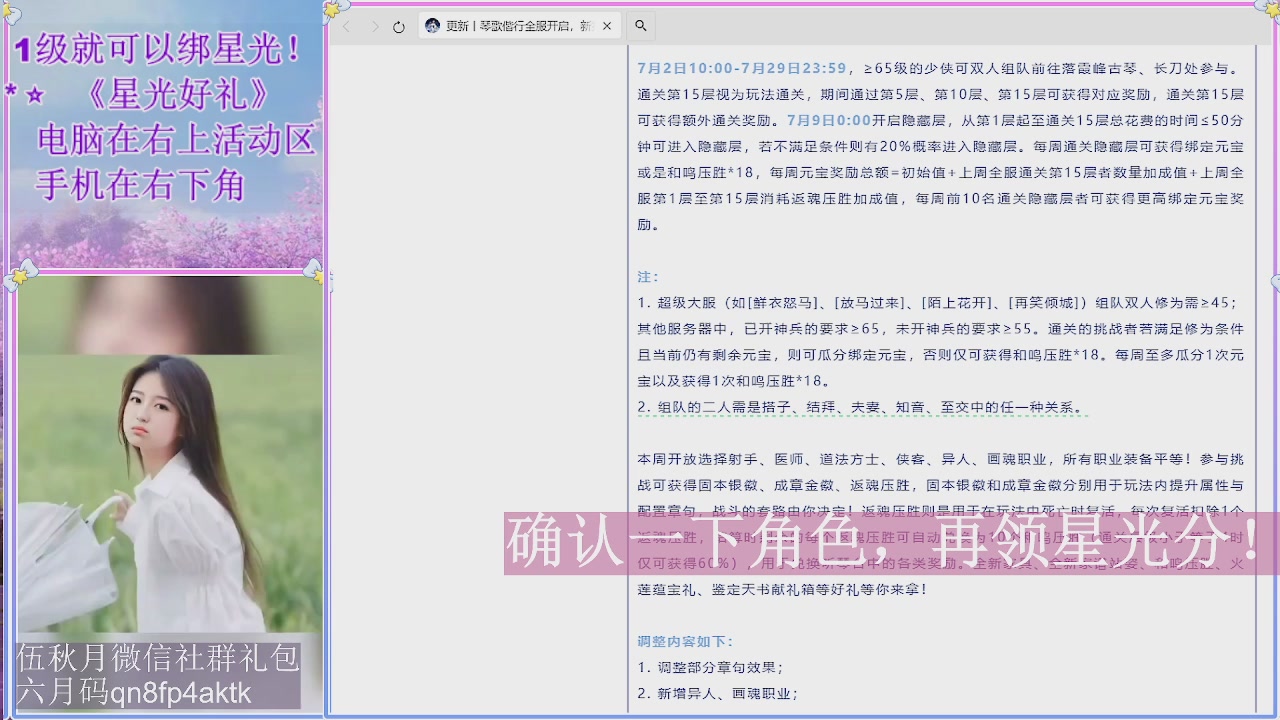
Task: Click the paragraph starting 本周开放选择射手、医师
Action: [941, 524]
